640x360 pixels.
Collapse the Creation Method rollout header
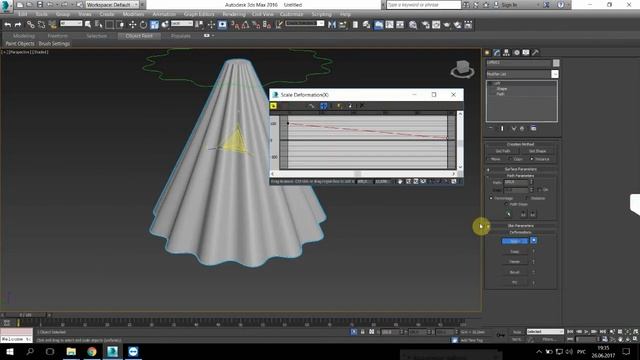[520, 144]
